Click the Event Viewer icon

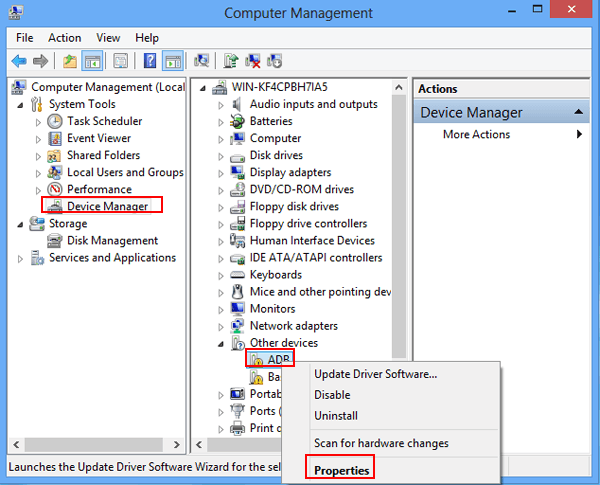click(55, 138)
